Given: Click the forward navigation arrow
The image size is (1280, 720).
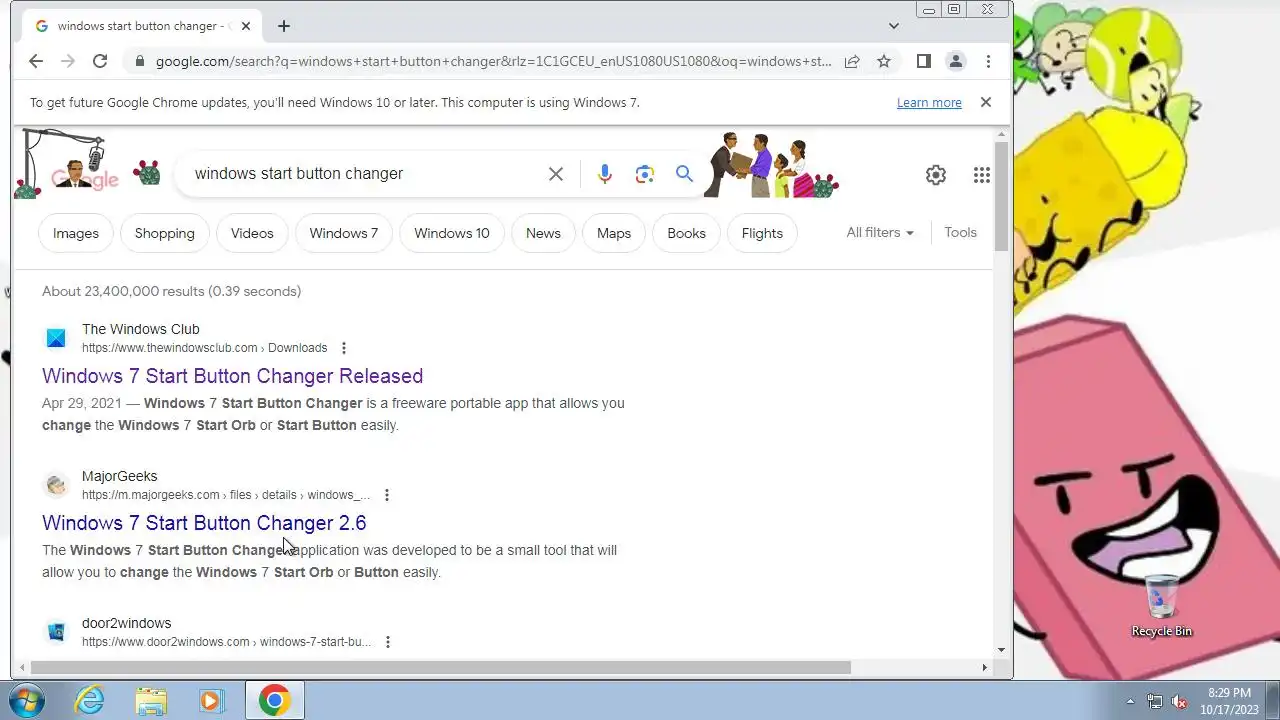Looking at the screenshot, I should tap(68, 61).
